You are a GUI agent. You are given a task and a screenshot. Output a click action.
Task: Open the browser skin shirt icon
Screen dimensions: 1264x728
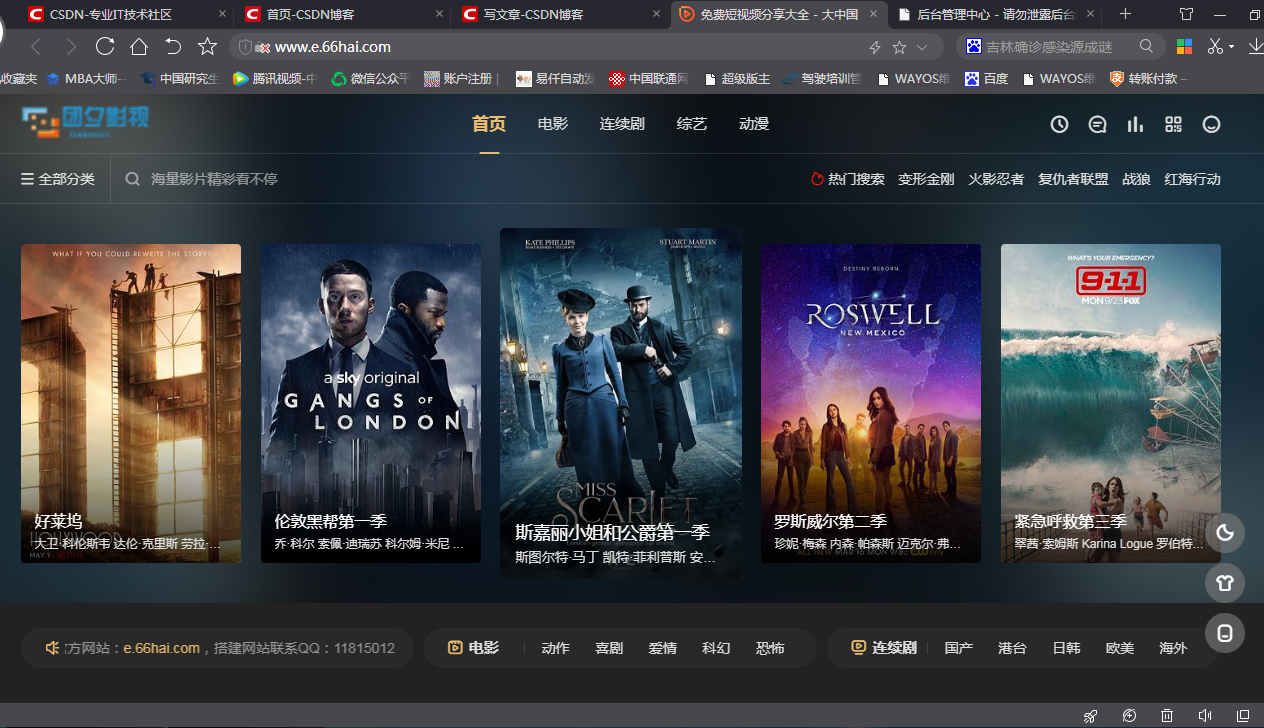[x=1187, y=14]
